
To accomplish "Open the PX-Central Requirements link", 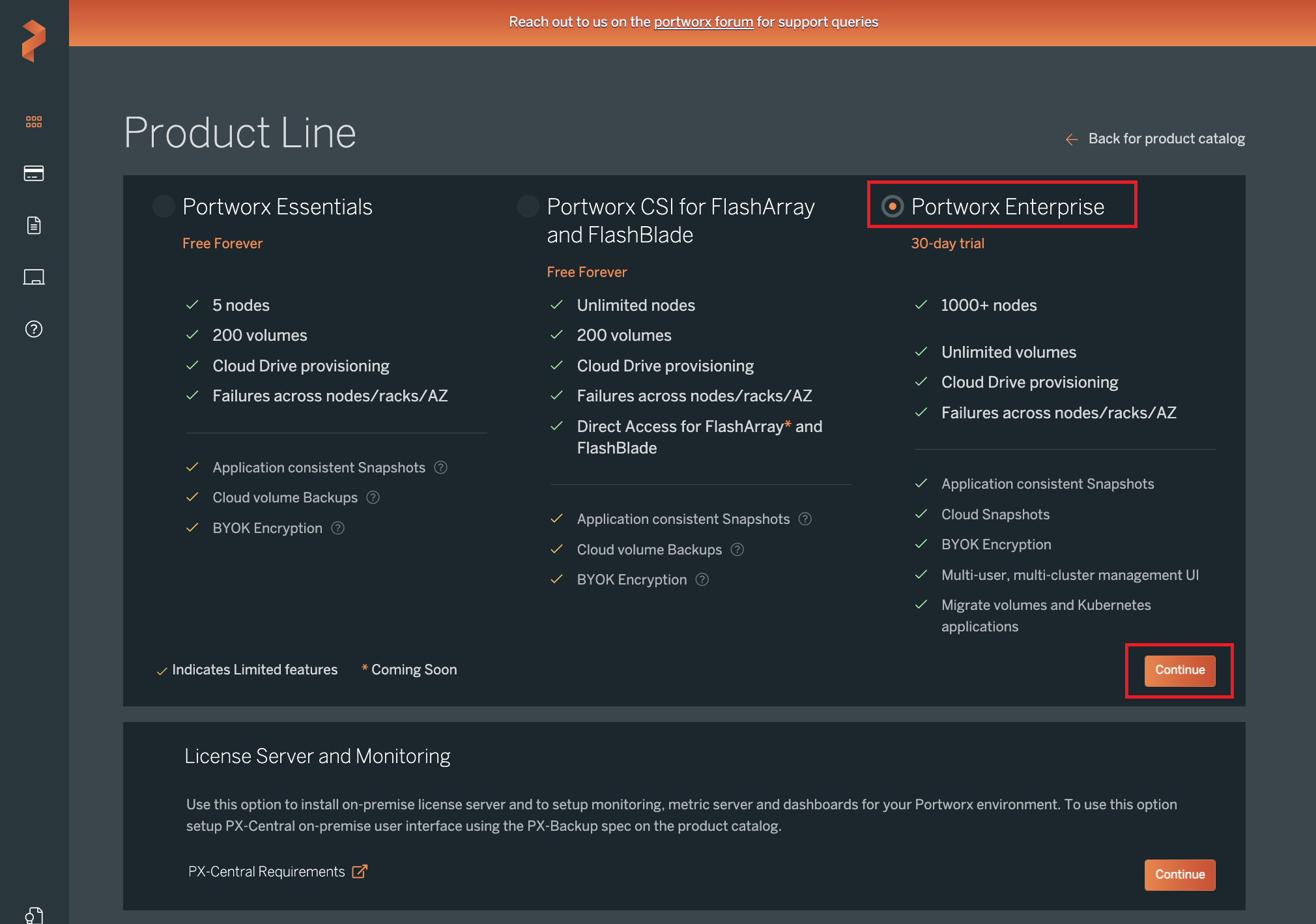I will (x=266, y=872).
